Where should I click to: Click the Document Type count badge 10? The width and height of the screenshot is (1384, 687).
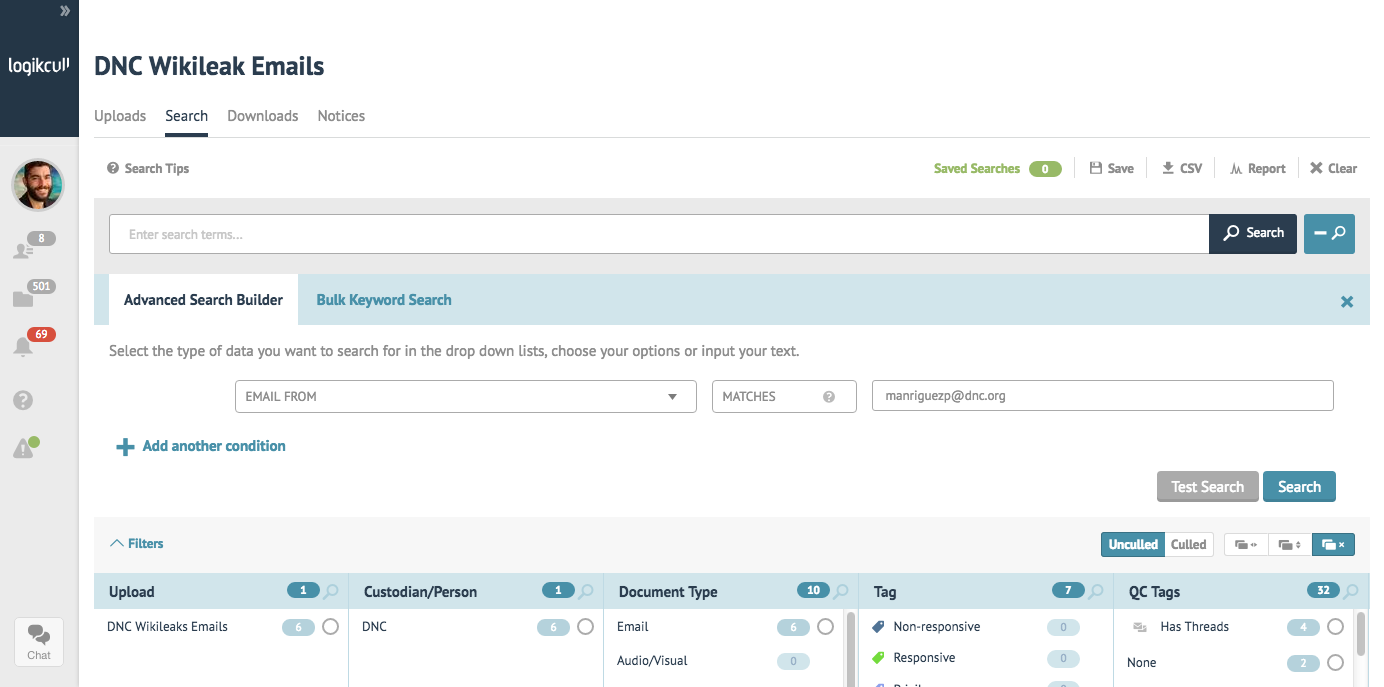(813, 590)
